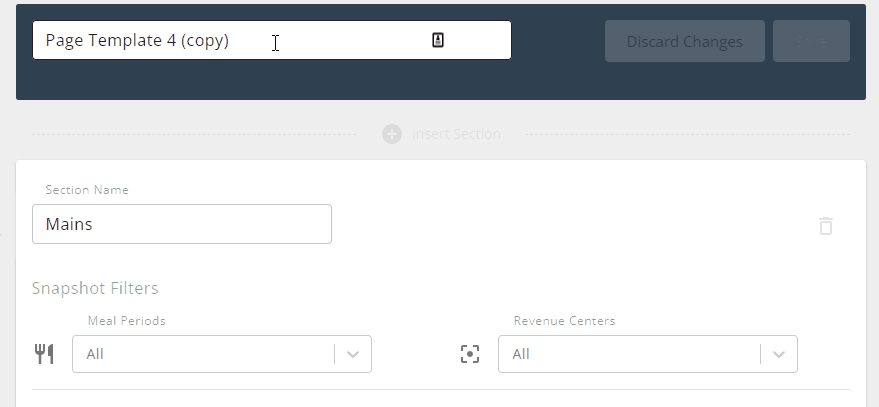Click into the Section Name field containing Mains
The height and width of the screenshot is (407, 879).
click(182, 224)
